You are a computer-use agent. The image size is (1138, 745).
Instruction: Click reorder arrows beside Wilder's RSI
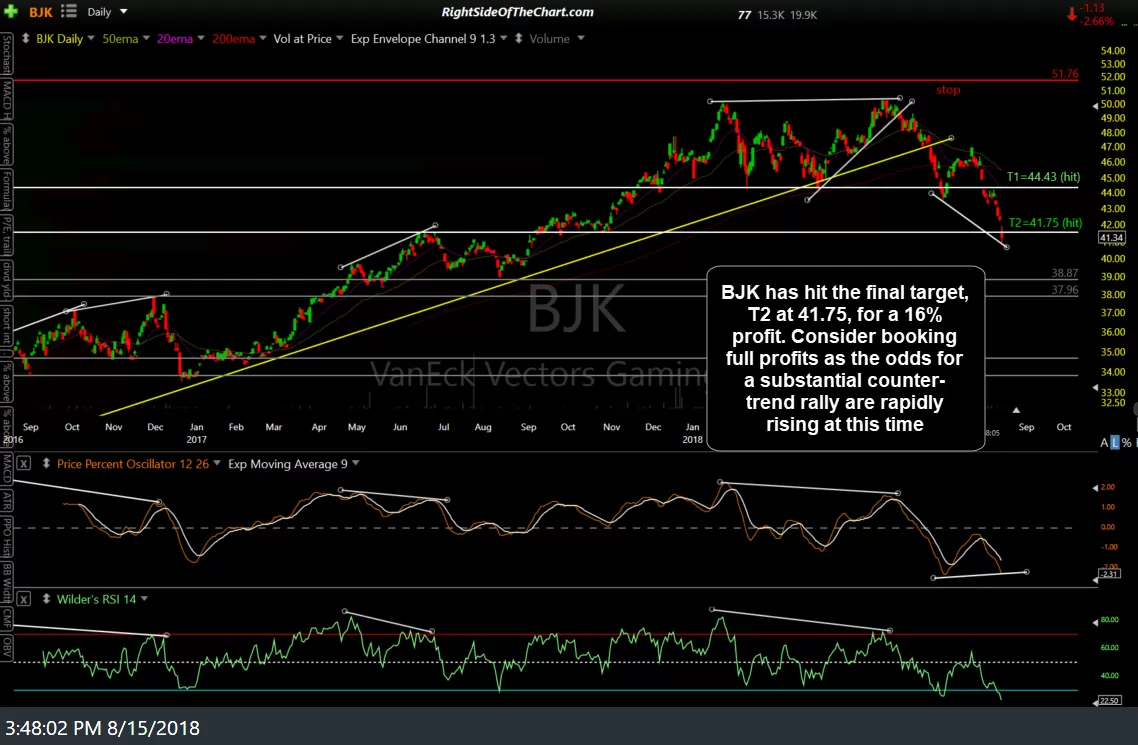[x=46, y=599]
